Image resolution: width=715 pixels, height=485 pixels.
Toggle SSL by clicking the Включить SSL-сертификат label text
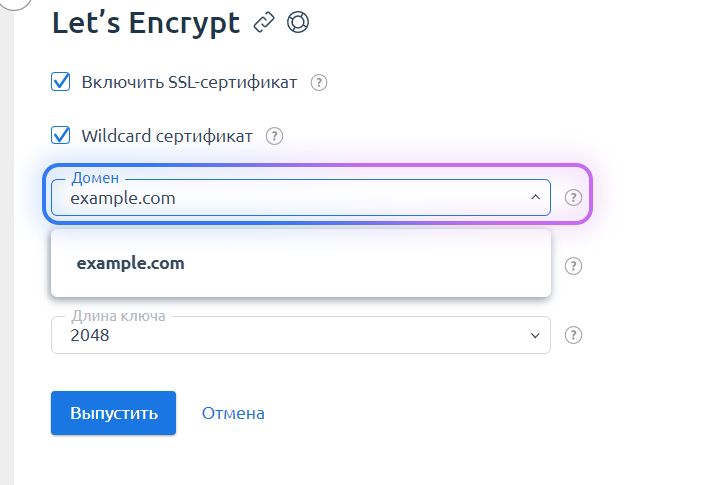click(189, 83)
